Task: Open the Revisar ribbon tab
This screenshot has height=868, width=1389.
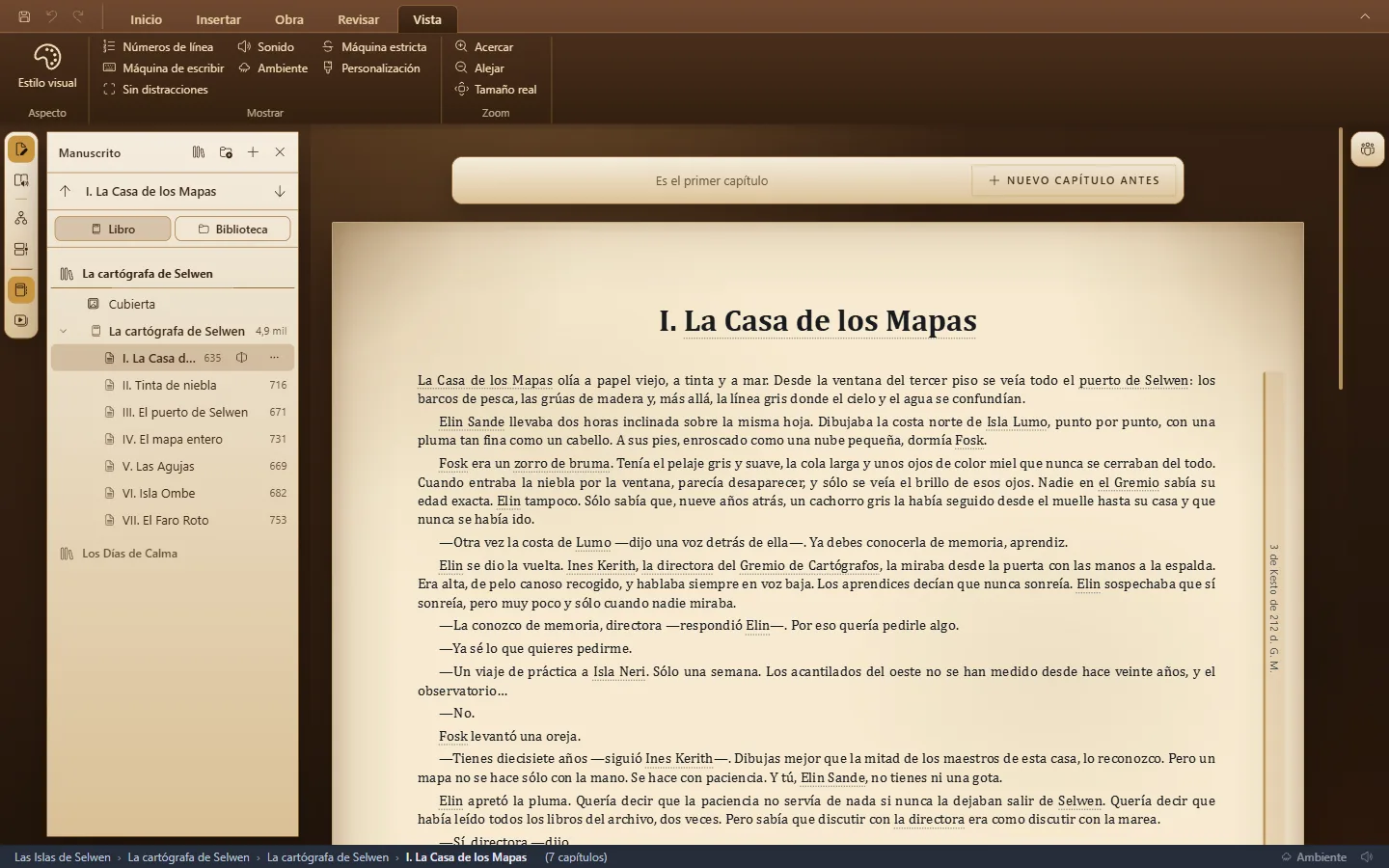Action: point(359,19)
